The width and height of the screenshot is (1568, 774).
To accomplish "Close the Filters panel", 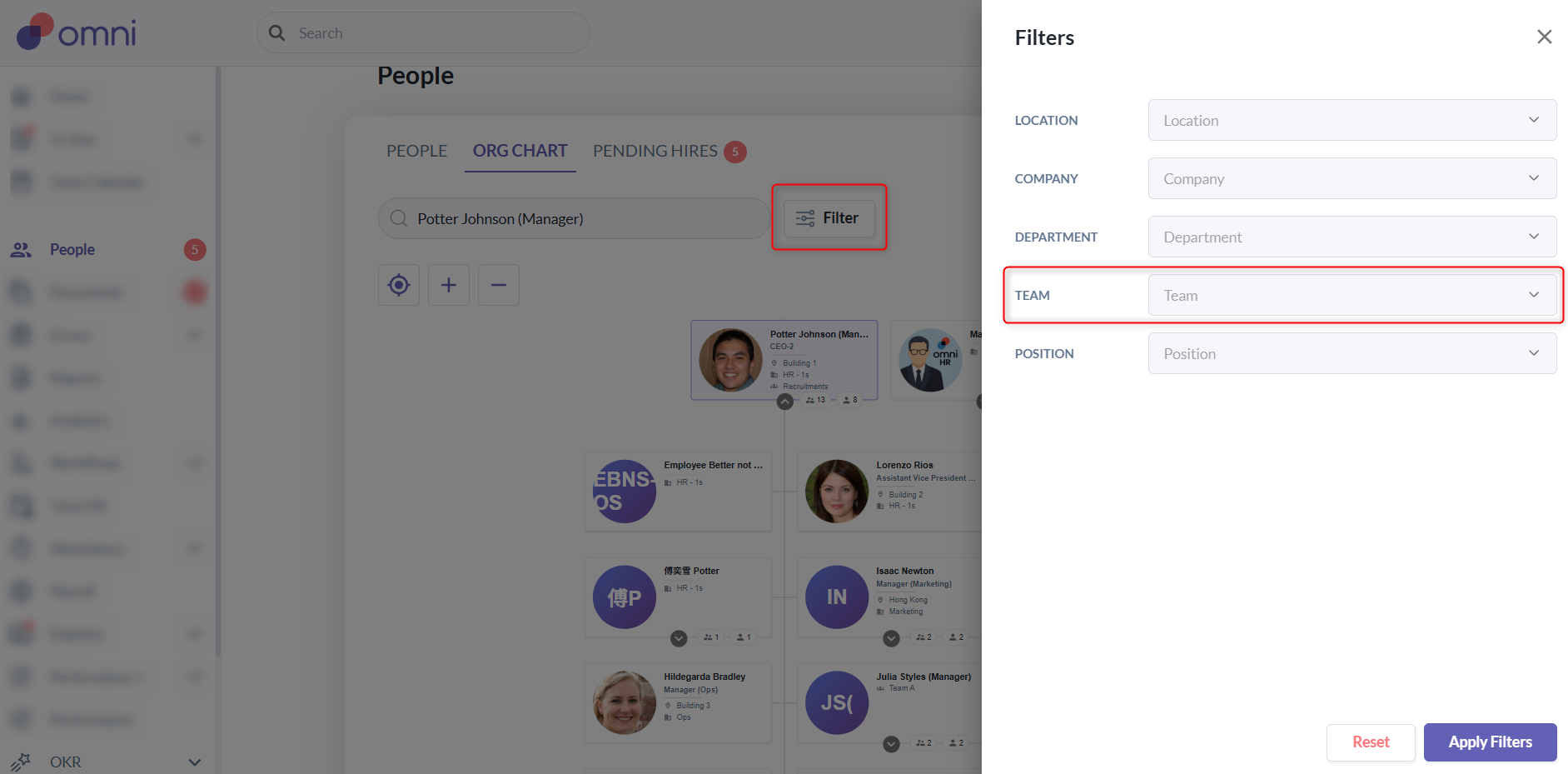I will [1544, 37].
